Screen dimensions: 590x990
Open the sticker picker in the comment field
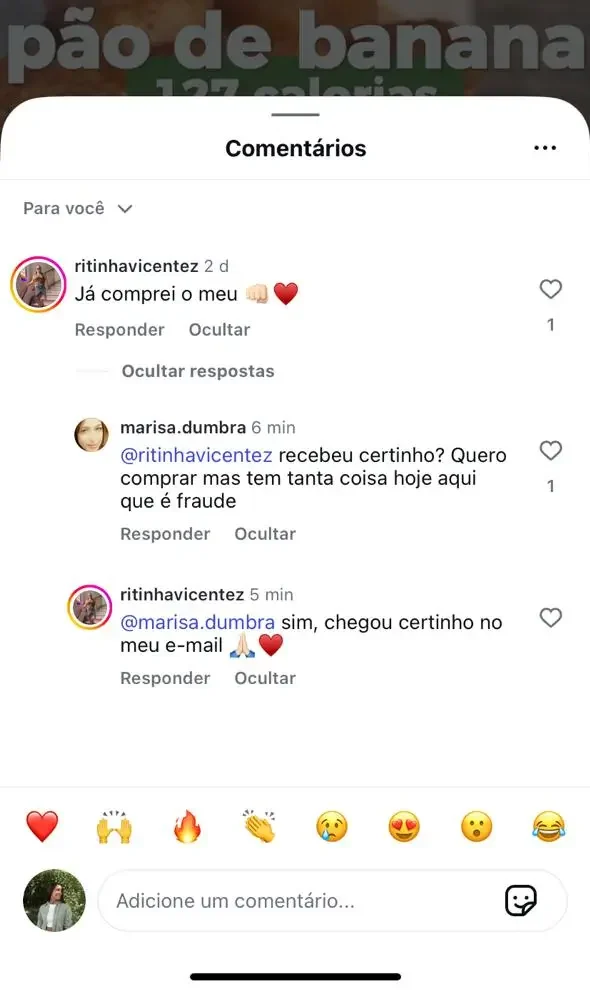tap(519, 901)
